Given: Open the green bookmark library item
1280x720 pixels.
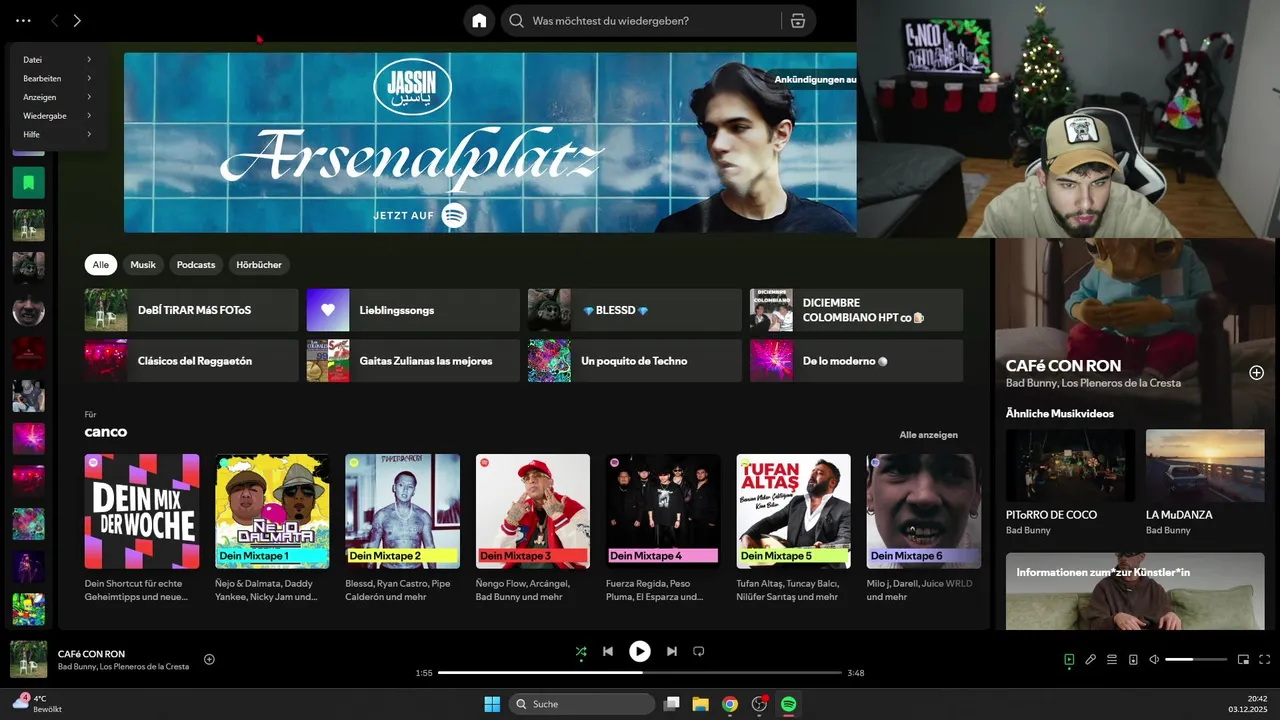Looking at the screenshot, I should pyautogui.click(x=28, y=183).
